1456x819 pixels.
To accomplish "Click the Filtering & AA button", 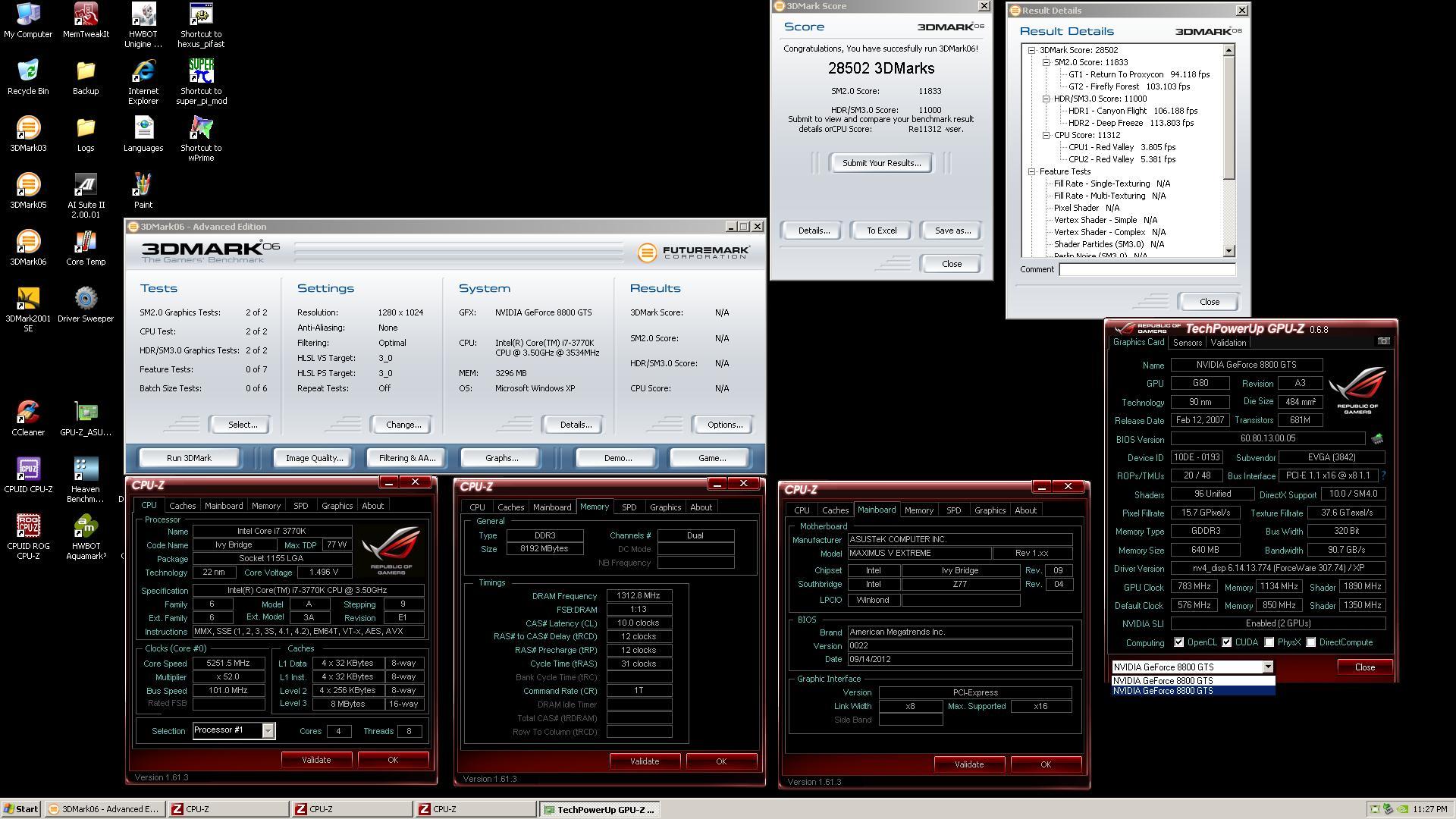I will click(407, 458).
